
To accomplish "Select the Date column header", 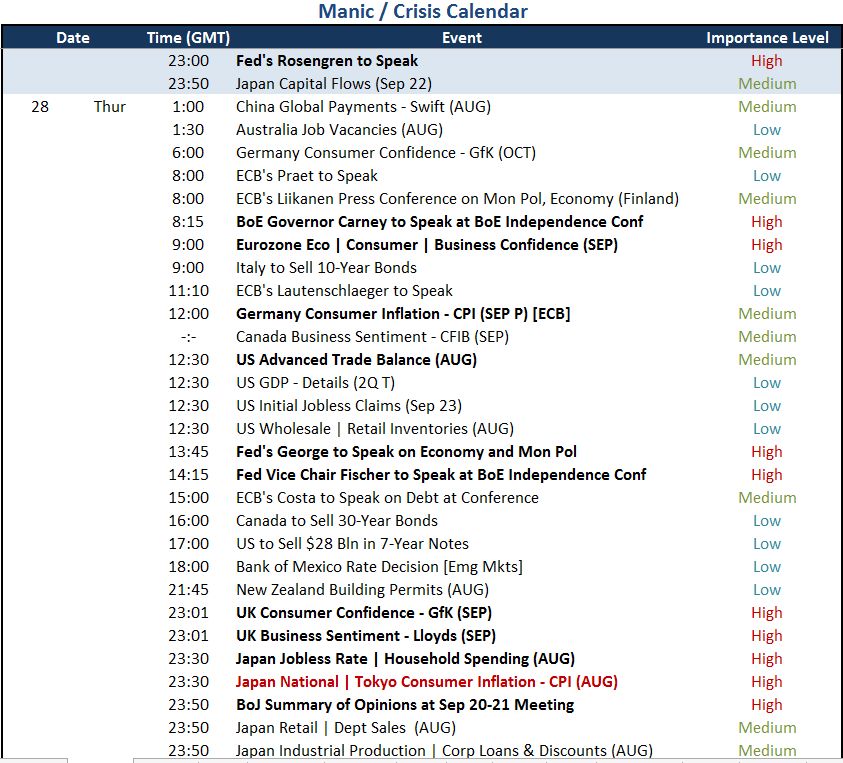I will [x=73, y=38].
